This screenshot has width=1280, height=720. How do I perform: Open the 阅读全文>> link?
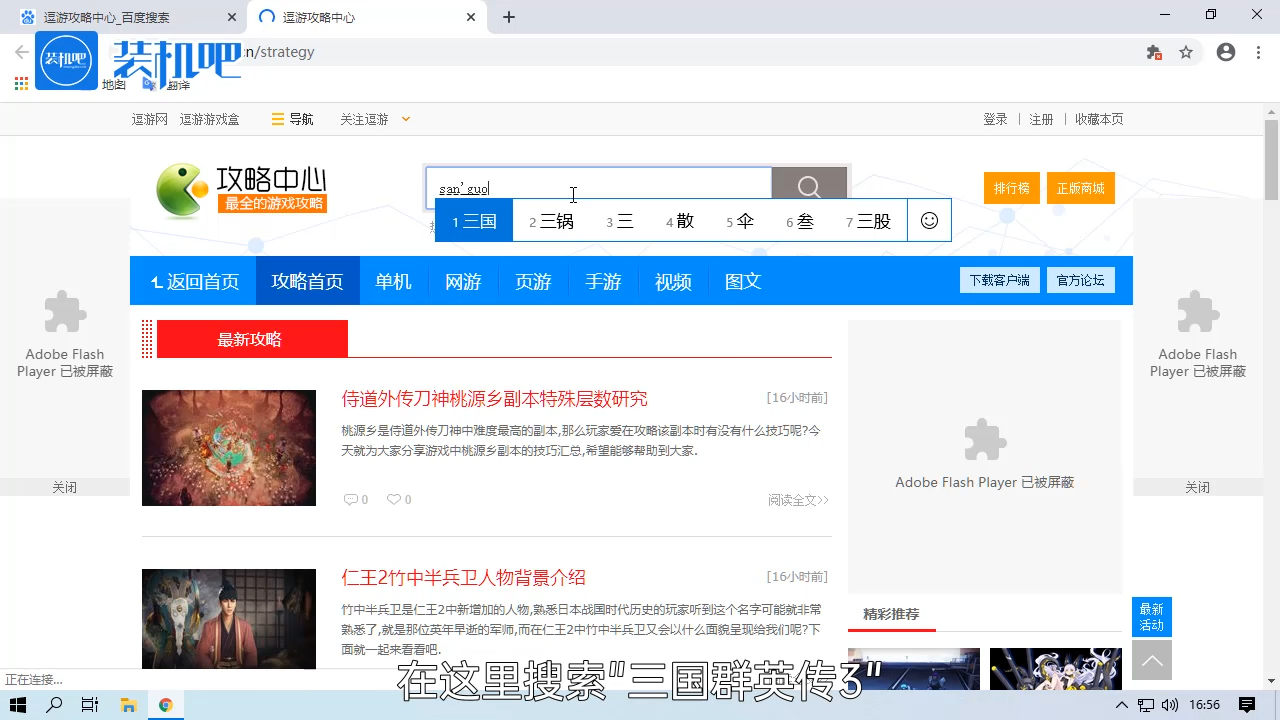[797, 500]
